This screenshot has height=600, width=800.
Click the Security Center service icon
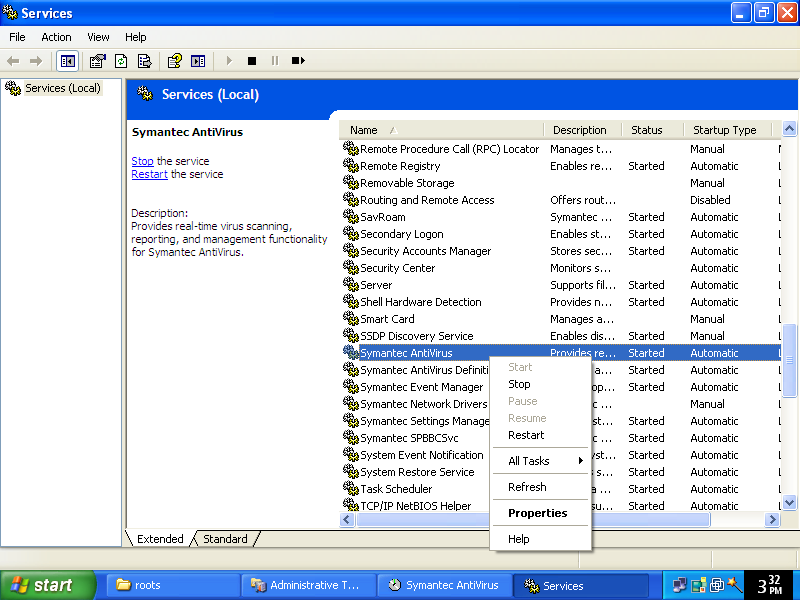351,268
